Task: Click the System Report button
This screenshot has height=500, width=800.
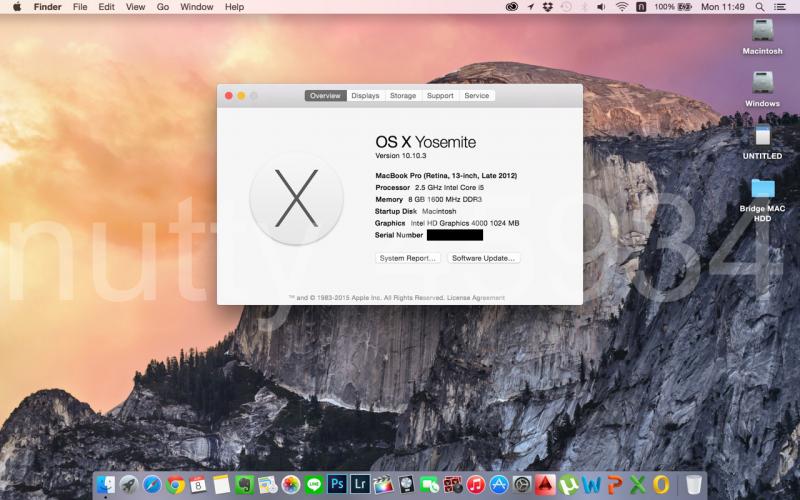Action: click(408, 258)
